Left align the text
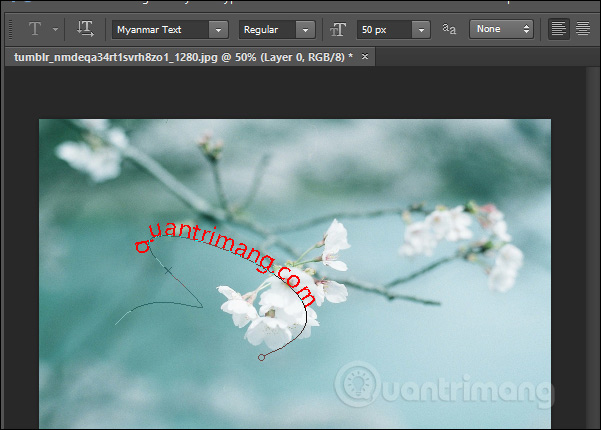This screenshot has width=601, height=430. [558, 29]
